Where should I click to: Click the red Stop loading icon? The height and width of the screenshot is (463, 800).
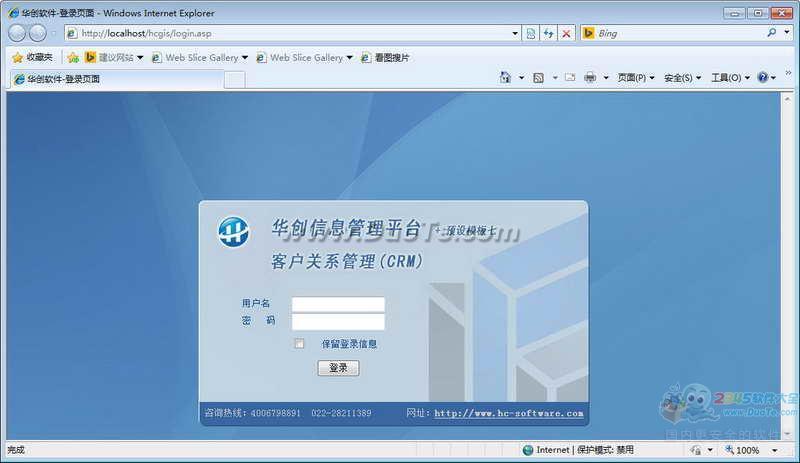pos(566,34)
